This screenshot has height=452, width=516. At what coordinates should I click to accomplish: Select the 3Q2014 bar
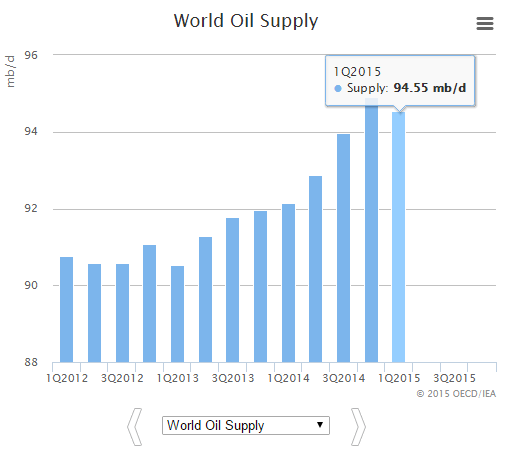343,248
